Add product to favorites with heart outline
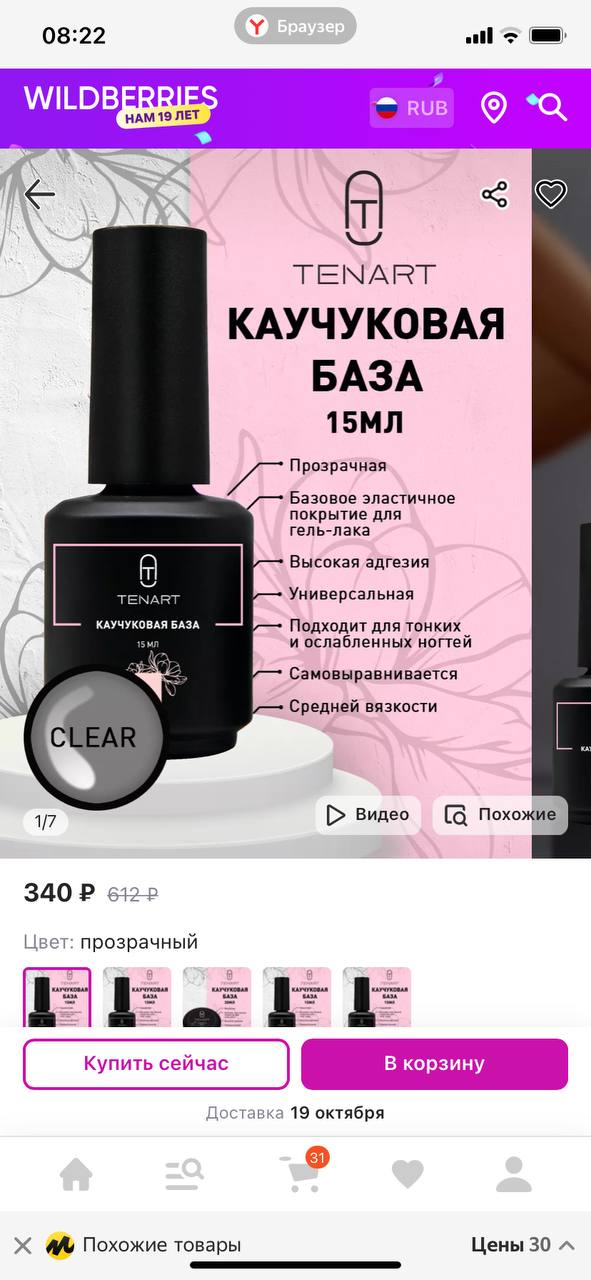Screen dimensions: 591x1280 point(551,194)
